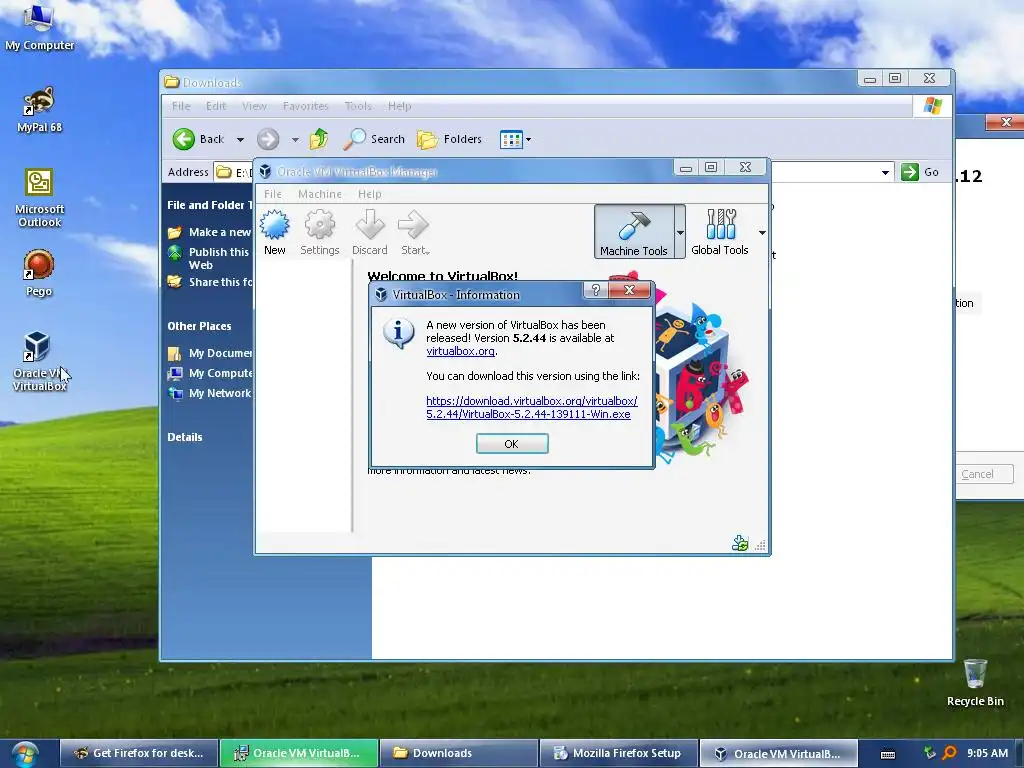The height and width of the screenshot is (768, 1024).
Task: Open Machine menu in VirtualBox Manager
Action: coord(320,194)
